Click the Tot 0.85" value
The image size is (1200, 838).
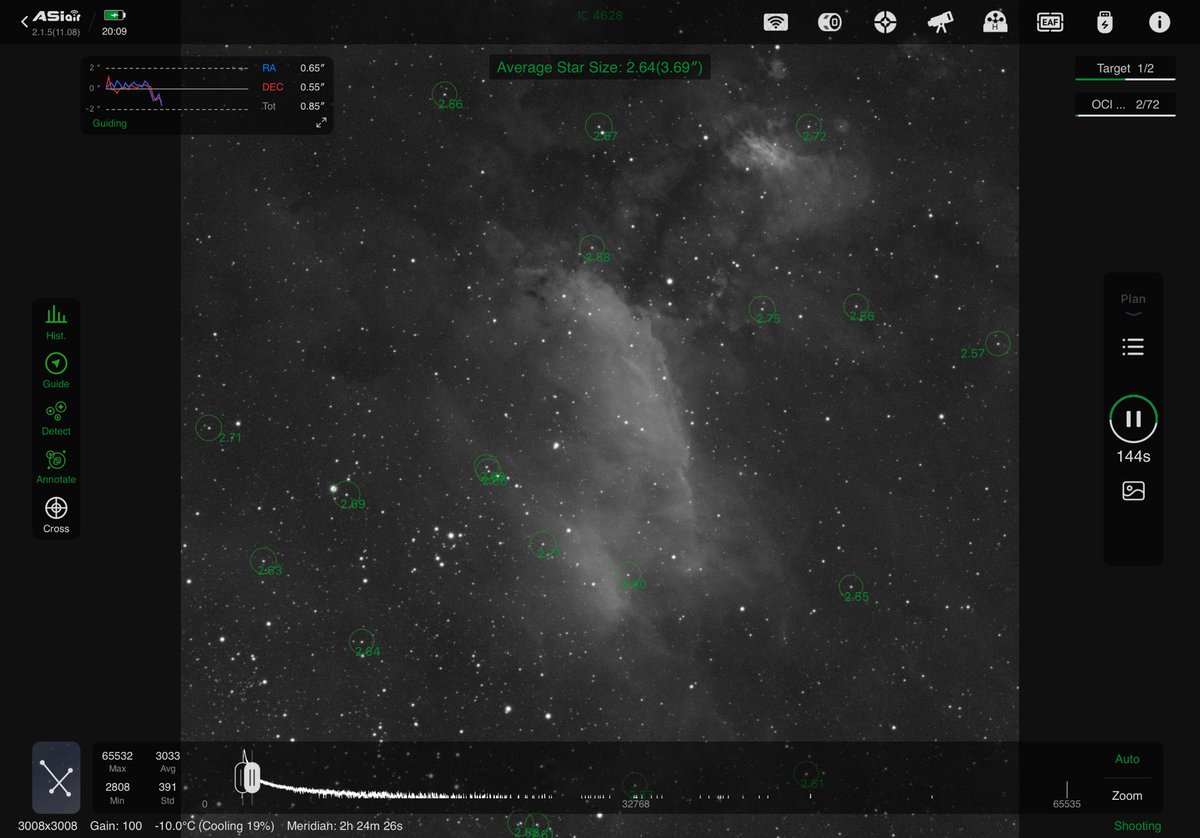(x=313, y=106)
